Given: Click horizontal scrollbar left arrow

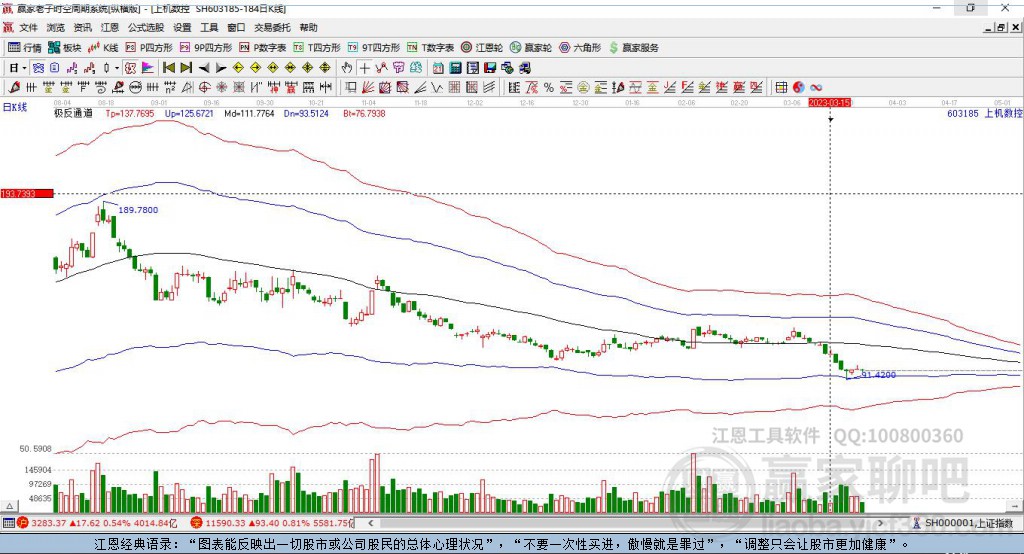Looking at the screenshot, I should point(370,523).
